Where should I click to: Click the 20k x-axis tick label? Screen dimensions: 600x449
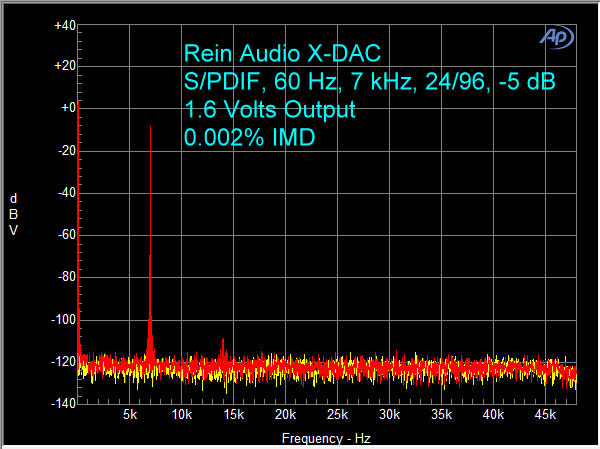[286, 415]
